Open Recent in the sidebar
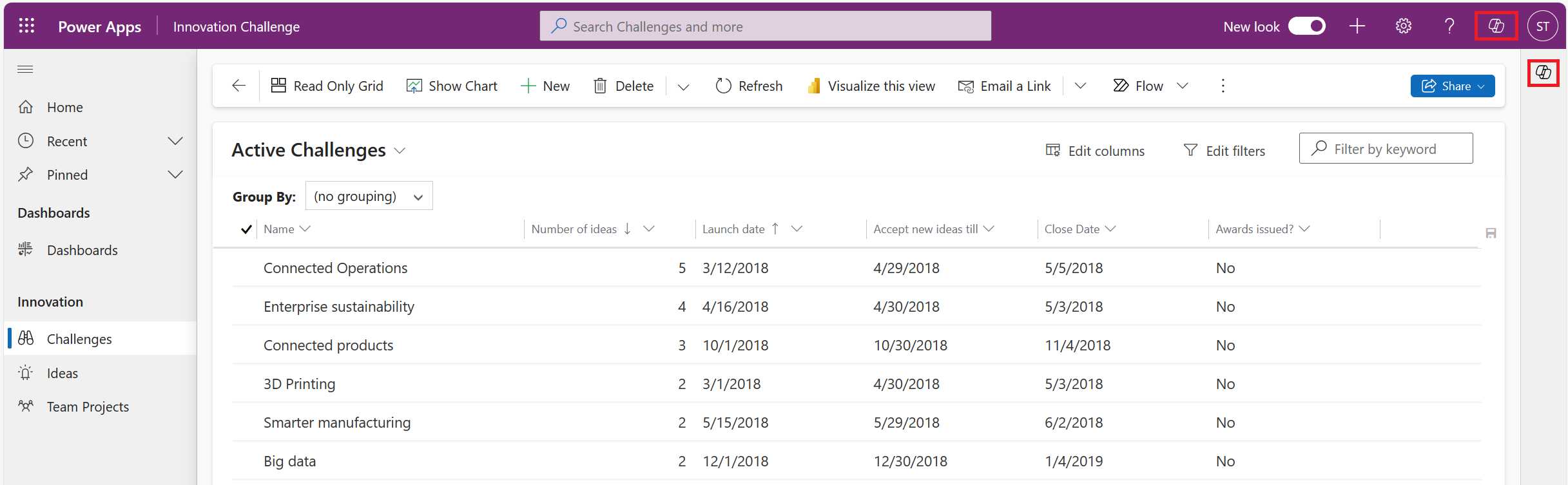This screenshot has height=485, width=1568. click(101, 141)
